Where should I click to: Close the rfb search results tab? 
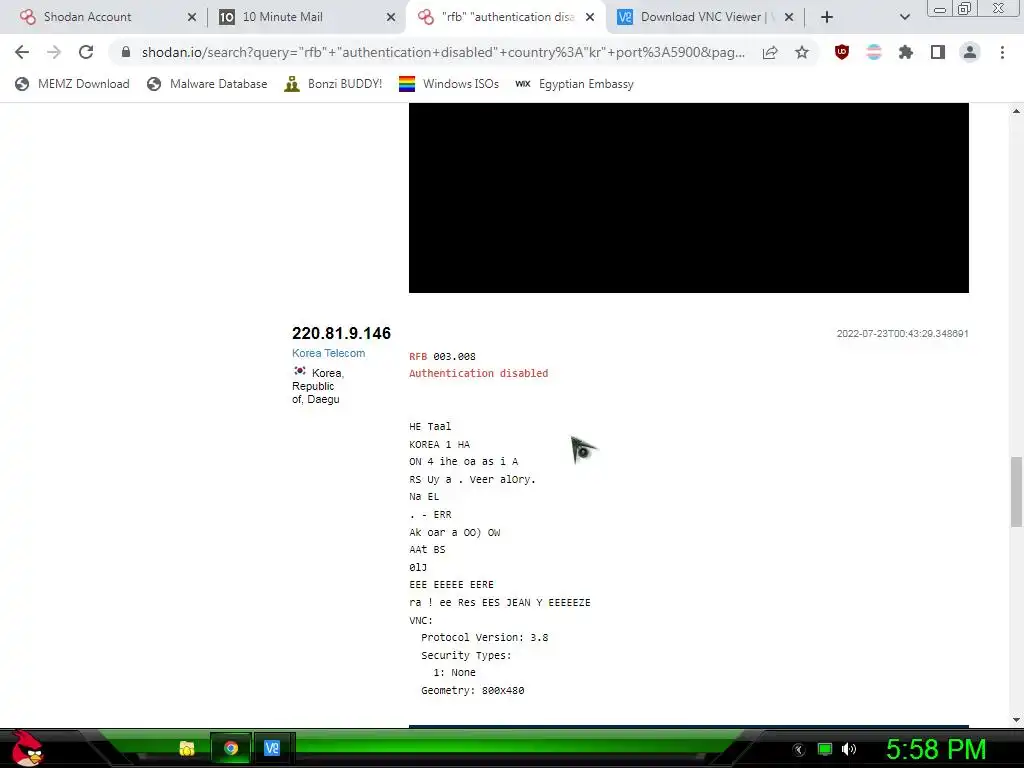click(x=590, y=17)
